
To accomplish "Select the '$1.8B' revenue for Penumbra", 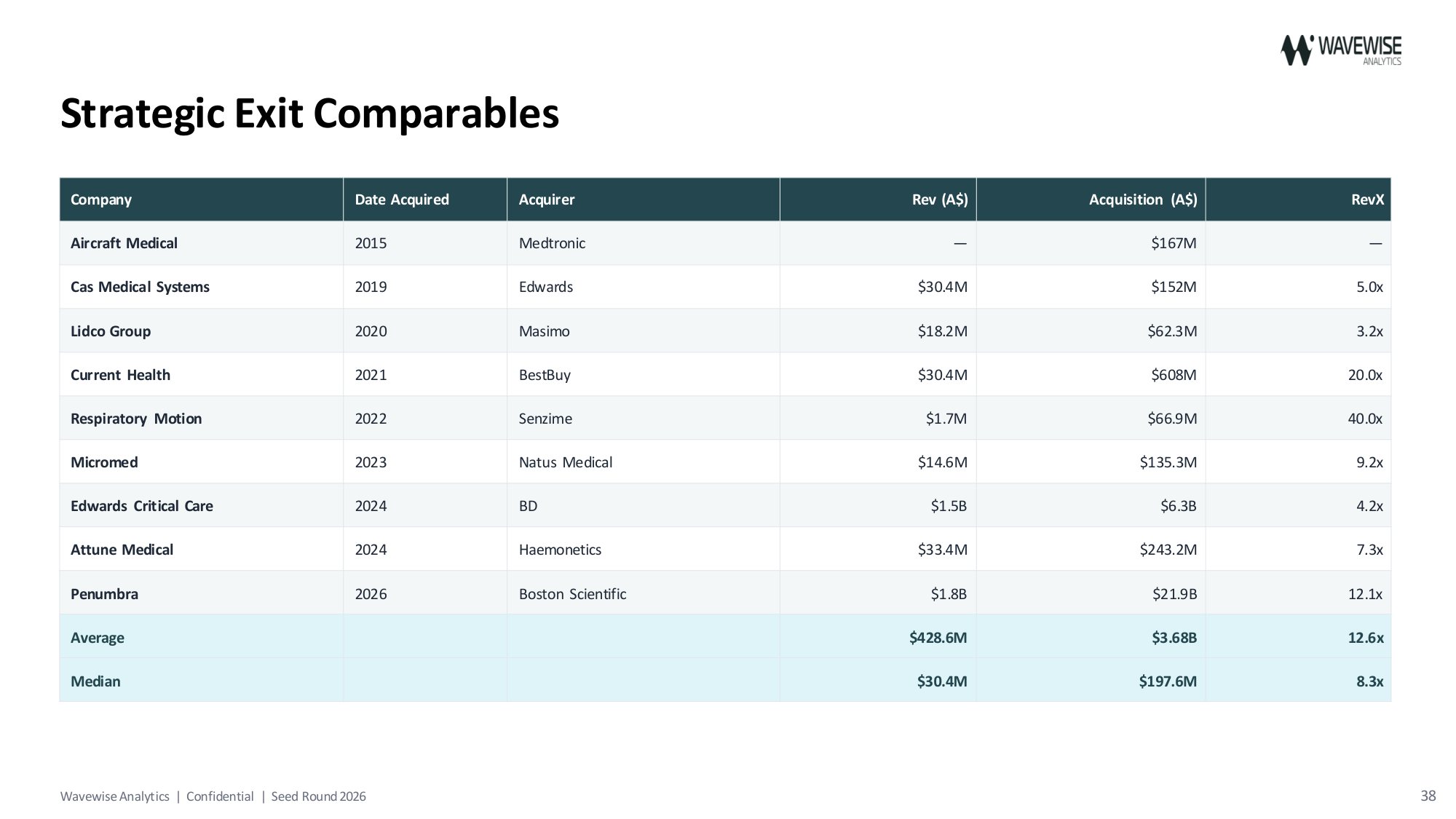I will coord(949,594).
